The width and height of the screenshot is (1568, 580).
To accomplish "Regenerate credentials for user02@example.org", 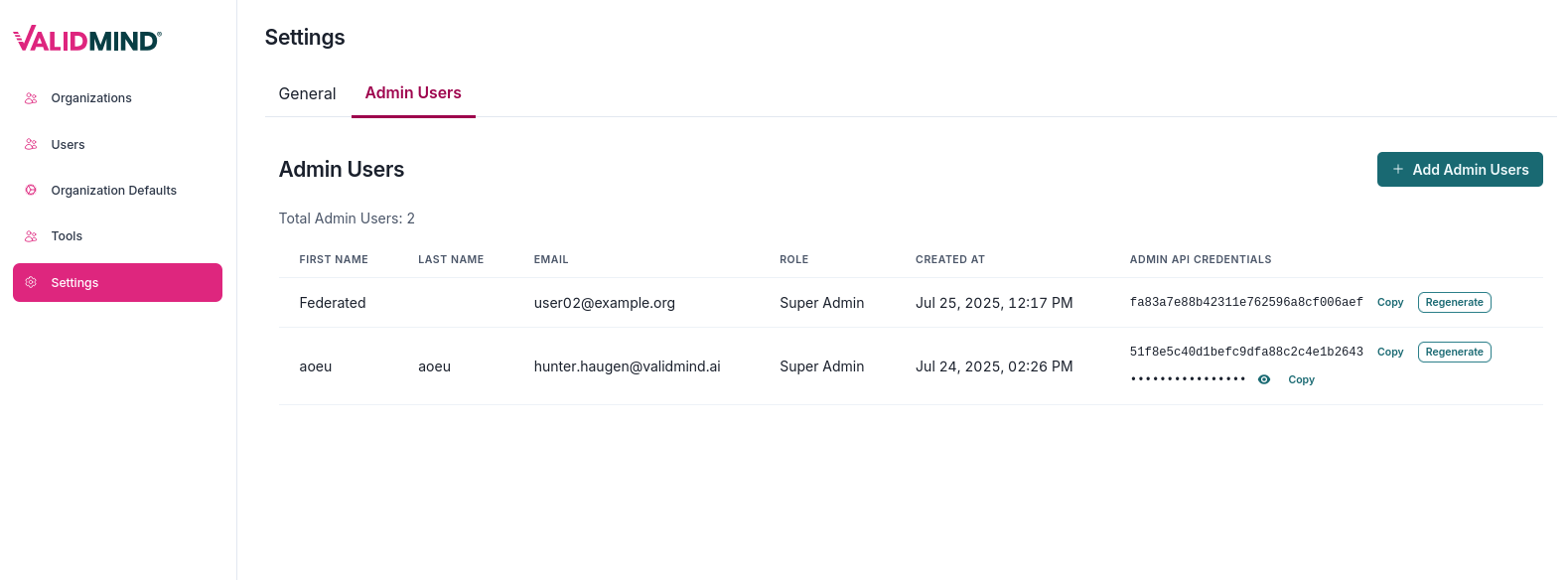I will pyautogui.click(x=1454, y=303).
